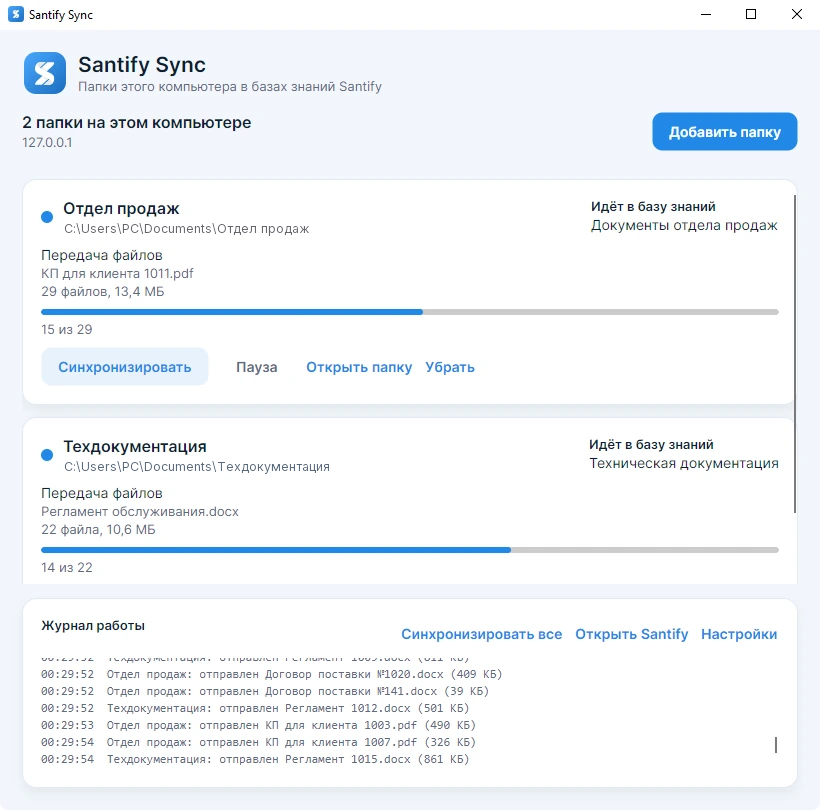Click the text 22 файла, 10,6 МБ
820x810 pixels.
click(x=98, y=530)
